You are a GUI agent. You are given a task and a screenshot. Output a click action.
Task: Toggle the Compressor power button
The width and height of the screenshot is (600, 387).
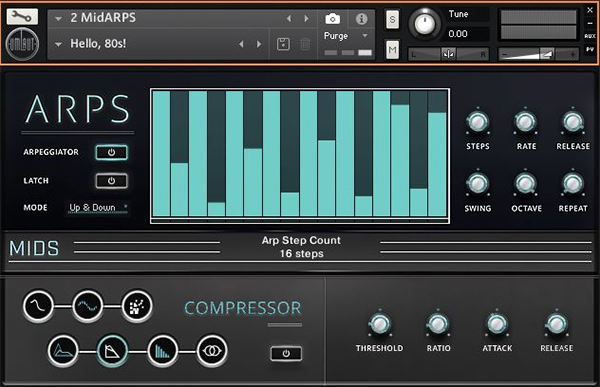[286, 353]
